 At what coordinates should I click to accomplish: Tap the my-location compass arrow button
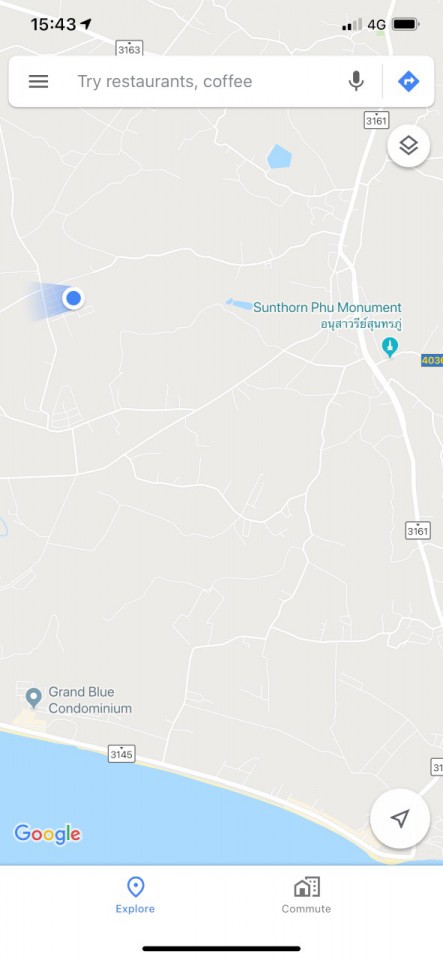(x=400, y=819)
